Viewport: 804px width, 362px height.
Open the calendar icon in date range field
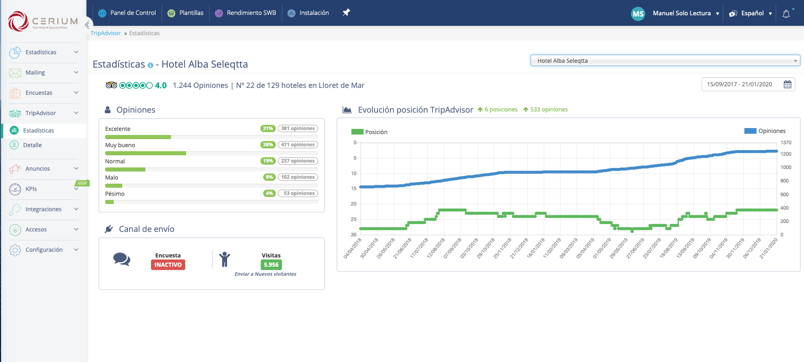(x=788, y=85)
